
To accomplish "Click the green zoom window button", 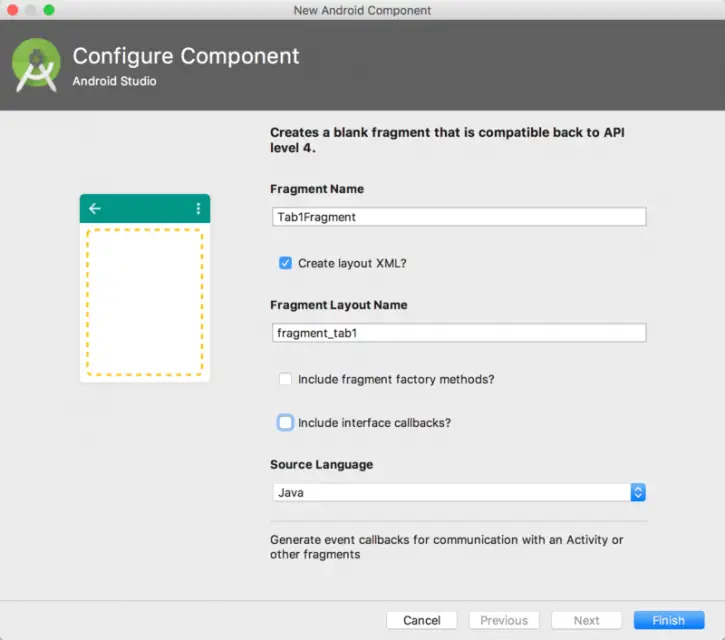I will pyautogui.click(x=48, y=10).
